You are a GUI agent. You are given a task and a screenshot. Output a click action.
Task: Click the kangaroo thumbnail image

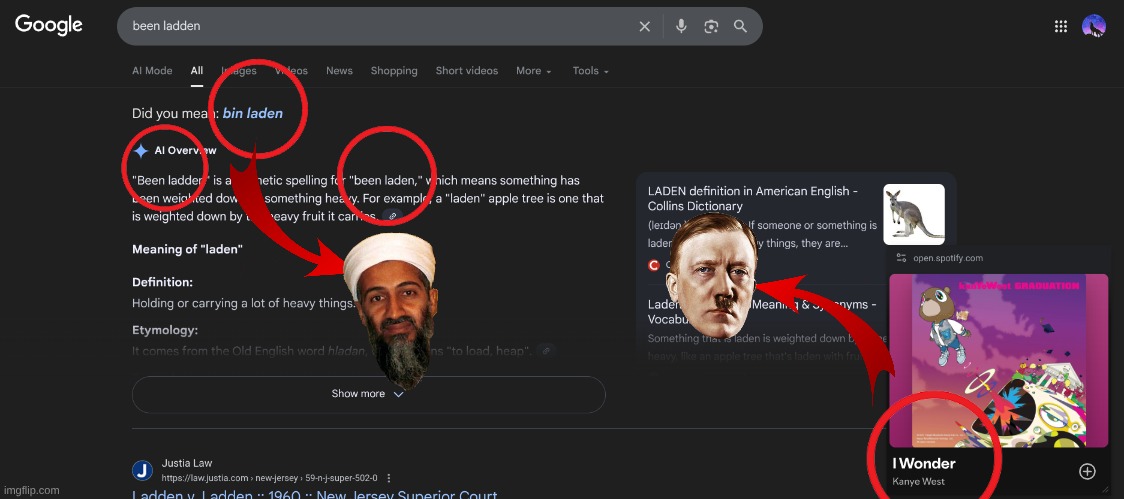point(913,214)
